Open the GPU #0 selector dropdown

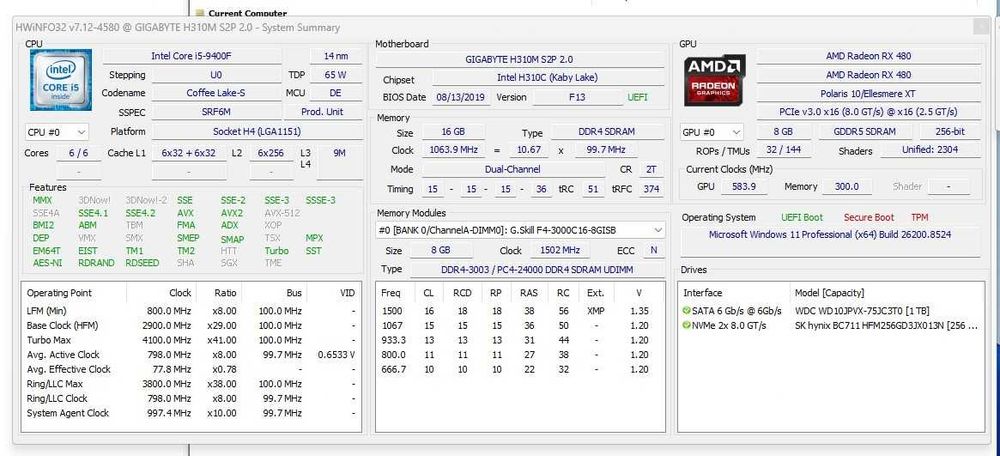(x=712, y=132)
